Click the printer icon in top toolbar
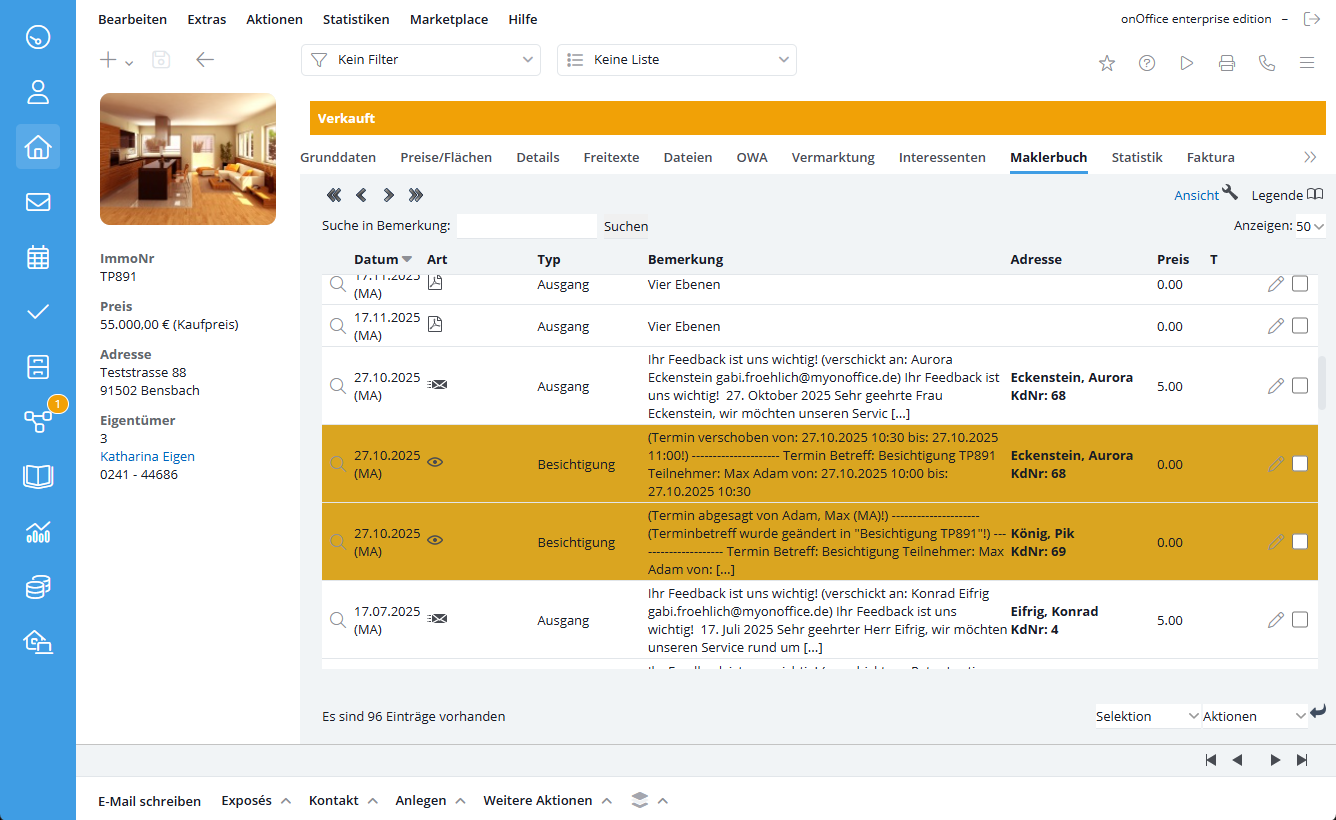Screen dimensions: 1336x820 1226,63
